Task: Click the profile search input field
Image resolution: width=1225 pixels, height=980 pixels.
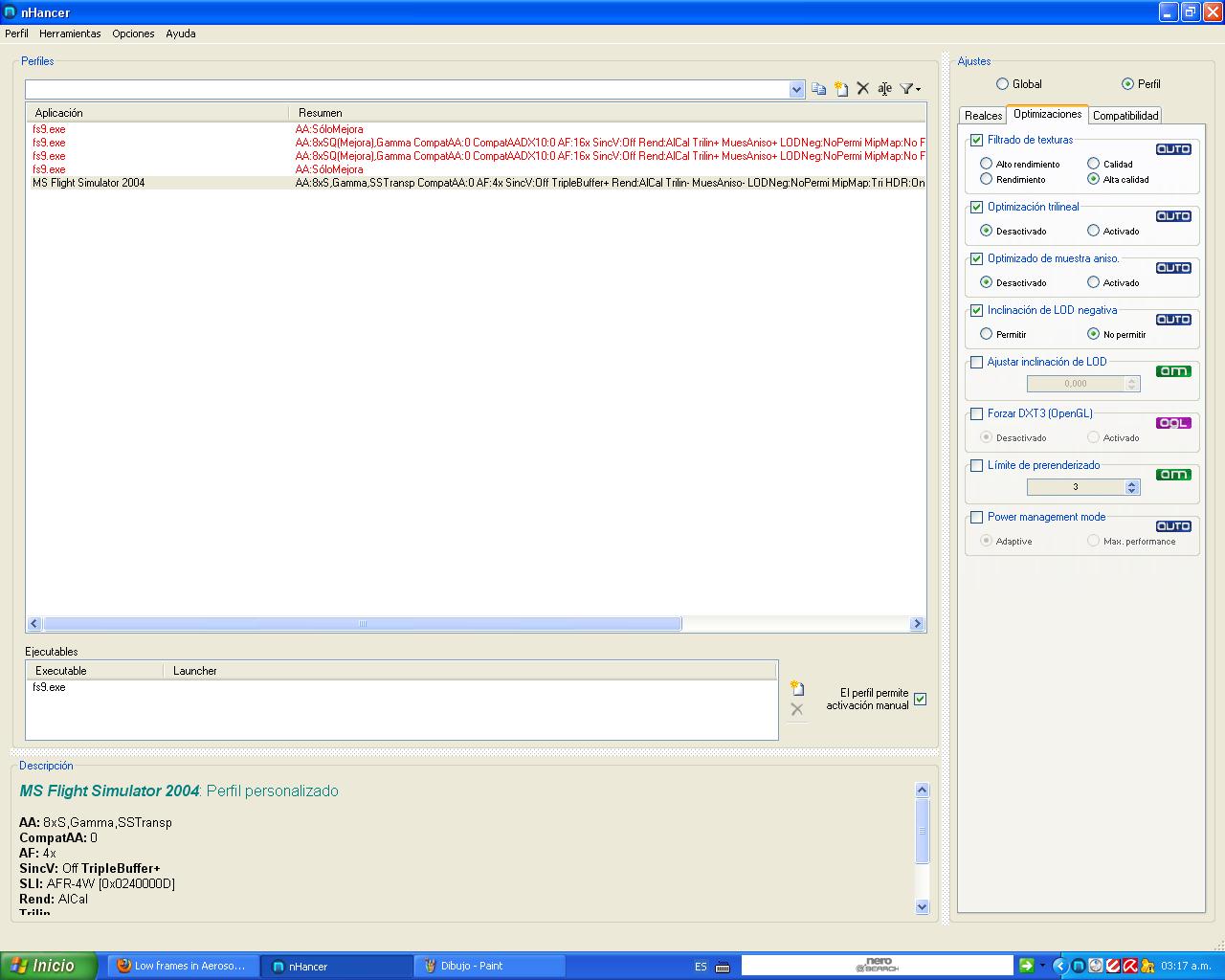Action: pos(407,89)
